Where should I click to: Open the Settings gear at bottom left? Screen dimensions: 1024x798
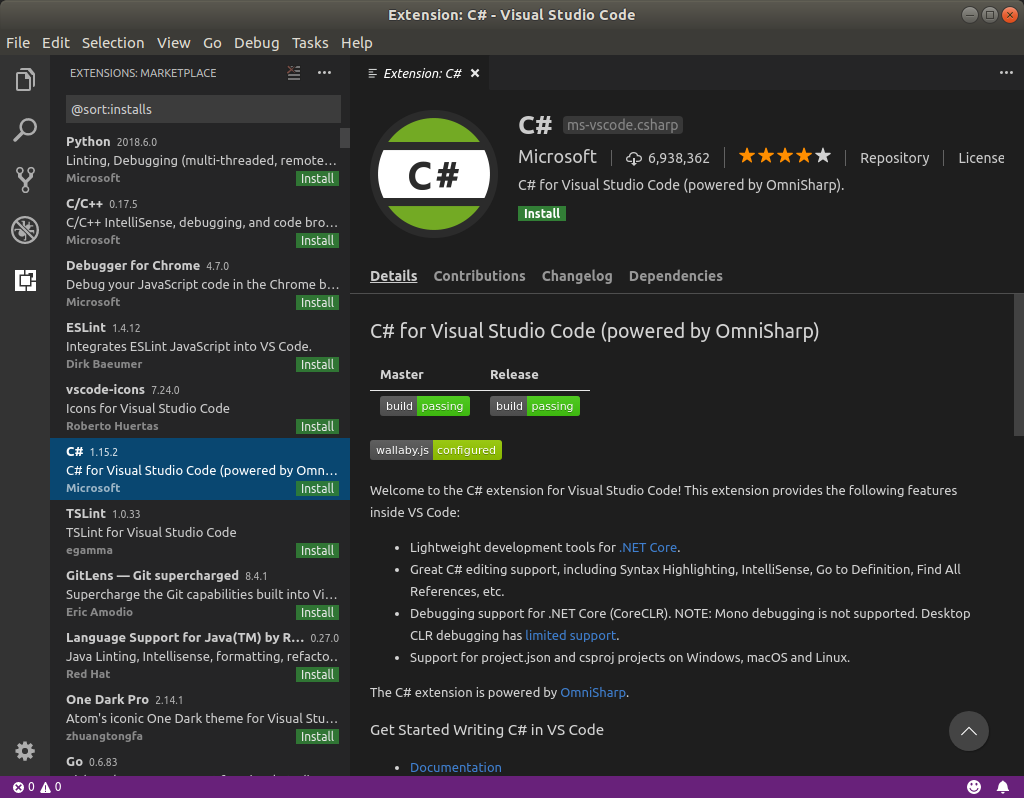[25, 751]
